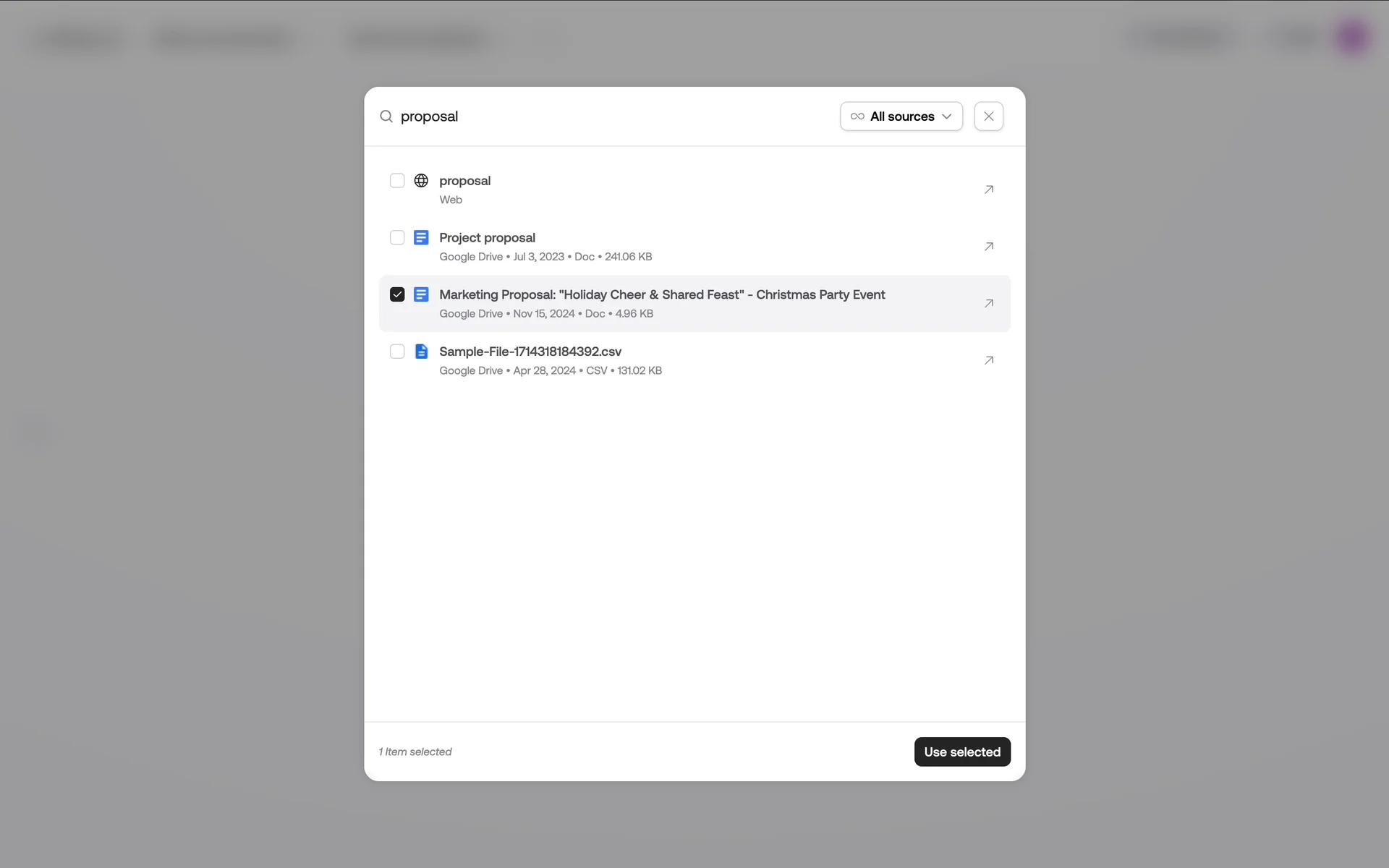Open Sample-File csv external link arrow
This screenshot has width=1389, height=868.
click(988, 360)
